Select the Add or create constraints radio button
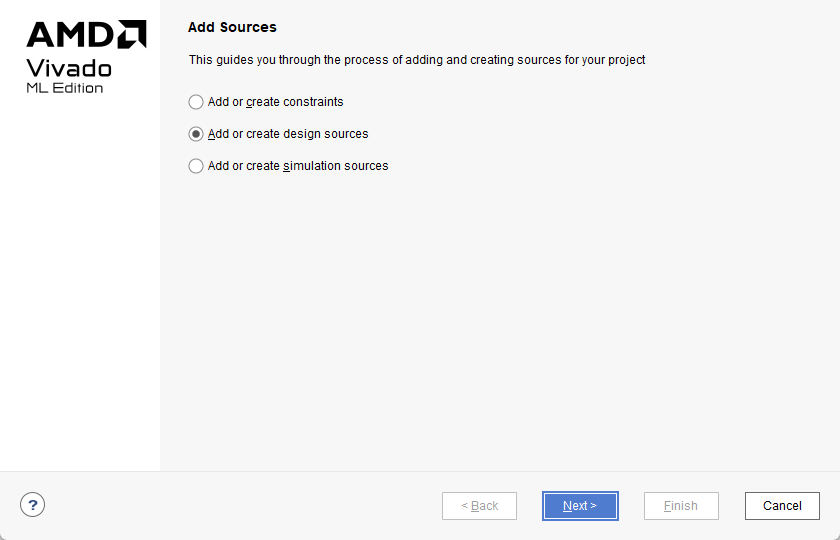Image resolution: width=840 pixels, height=540 pixels. pyautogui.click(x=196, y=102)
